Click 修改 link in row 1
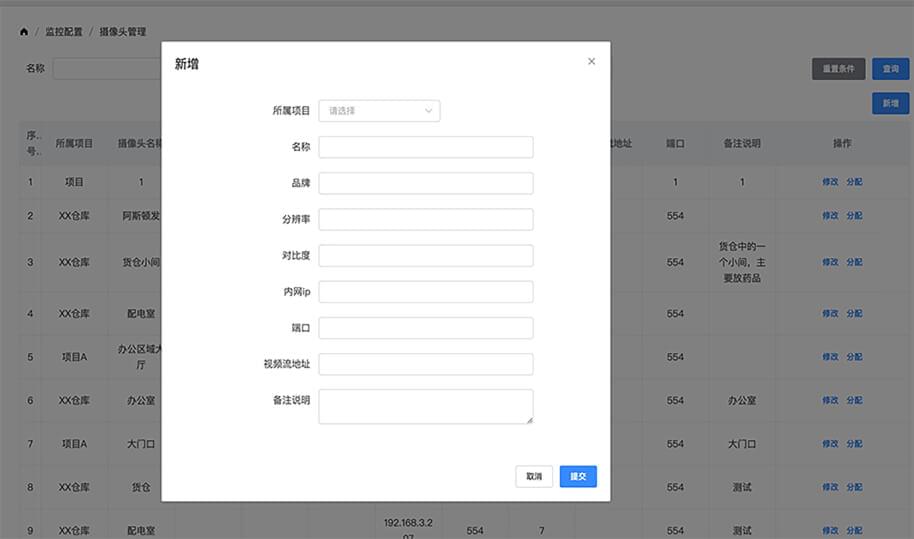 830,182
